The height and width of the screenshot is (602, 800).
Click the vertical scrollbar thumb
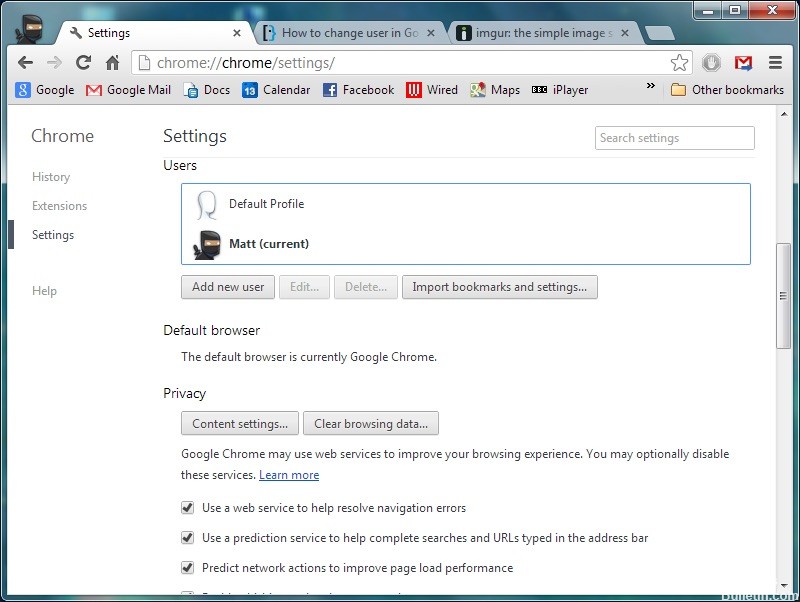[783, 296]
